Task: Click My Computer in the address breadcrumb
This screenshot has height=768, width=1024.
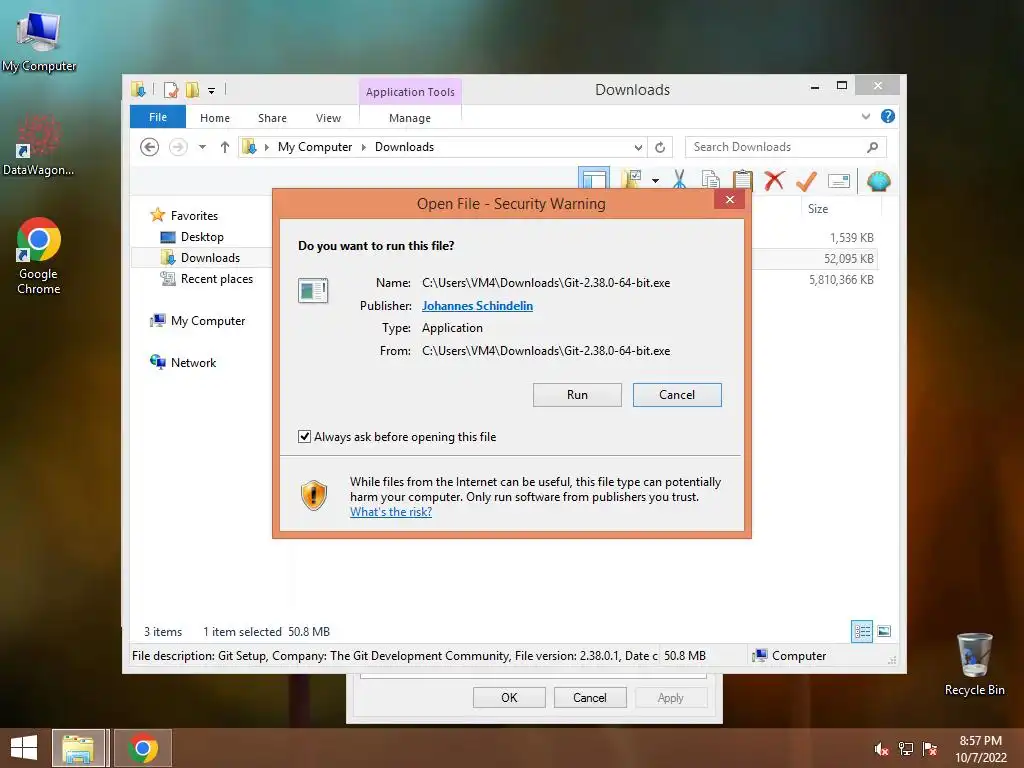Action: click(x=315, y=147)
